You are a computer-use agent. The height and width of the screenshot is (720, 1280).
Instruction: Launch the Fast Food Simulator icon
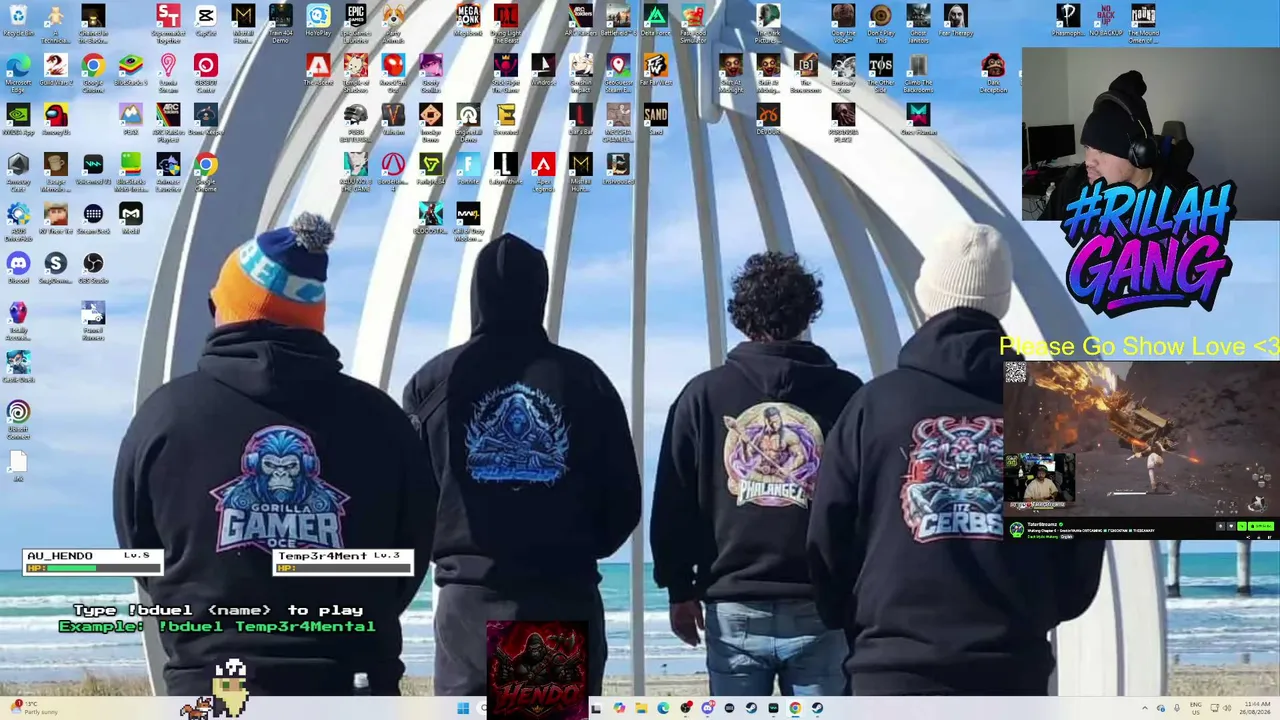tap(693, 24)
